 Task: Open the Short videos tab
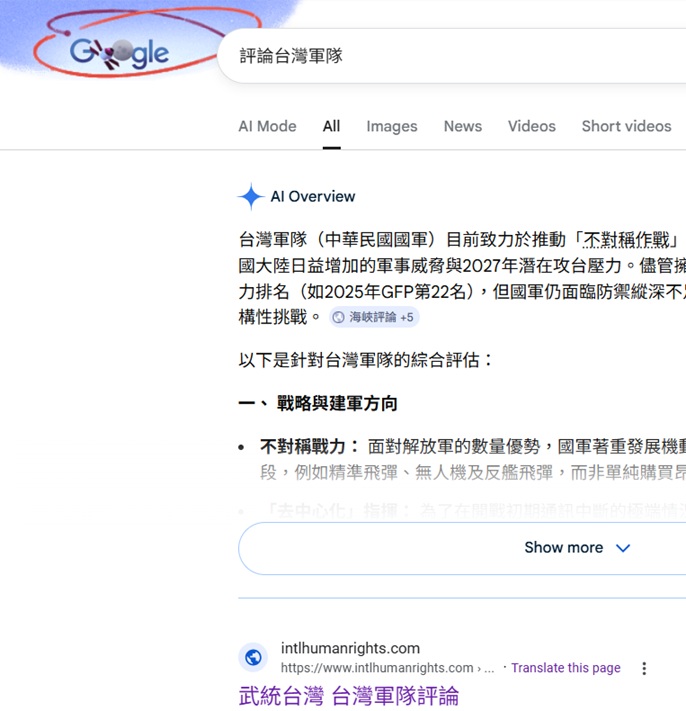[x=626, y=126]
